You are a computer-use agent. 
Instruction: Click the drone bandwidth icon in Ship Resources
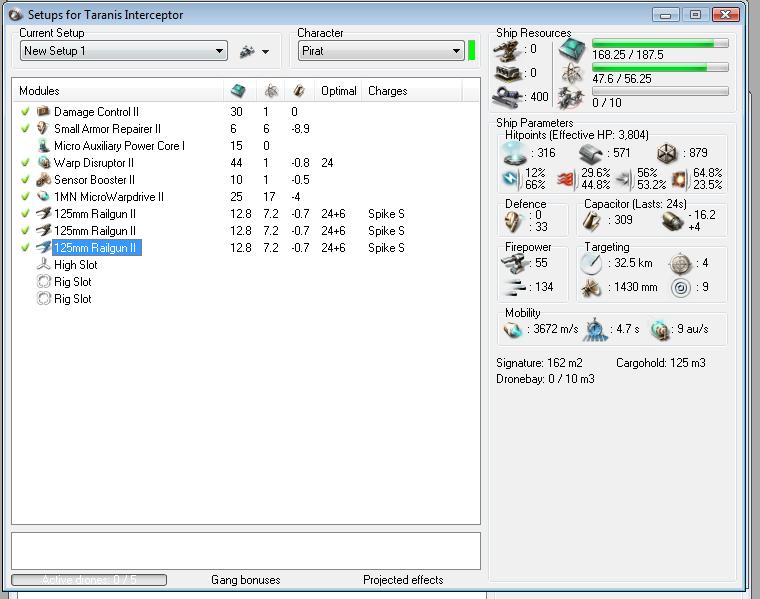pos(570,98)
